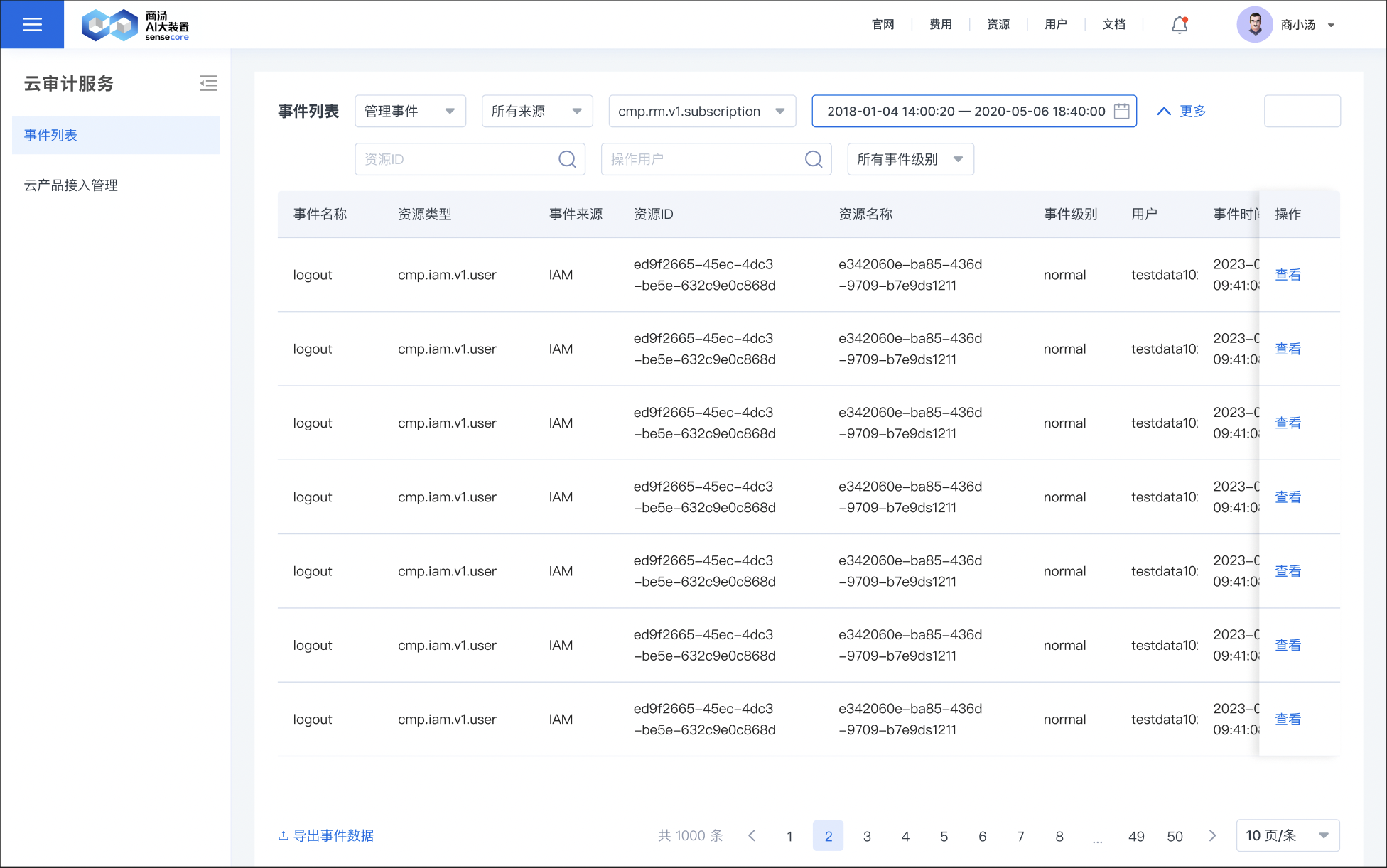1387x868 pixels.
Task: Click the search icon in 操作用户 field
Action: coord(814,159)
